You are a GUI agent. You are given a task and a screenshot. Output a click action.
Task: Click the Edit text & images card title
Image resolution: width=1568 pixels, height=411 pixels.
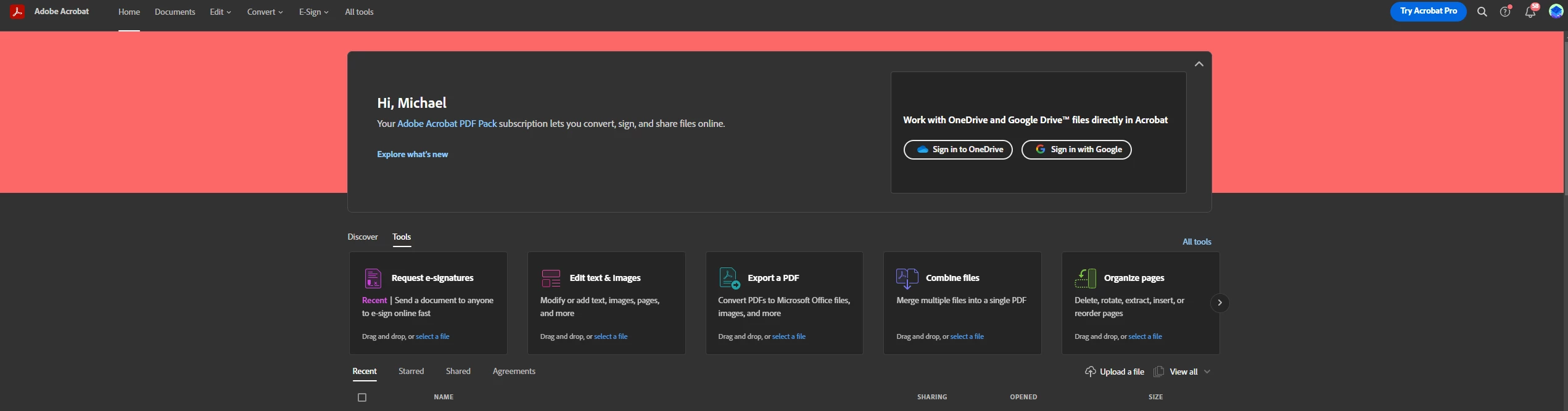tap(605, 278)
